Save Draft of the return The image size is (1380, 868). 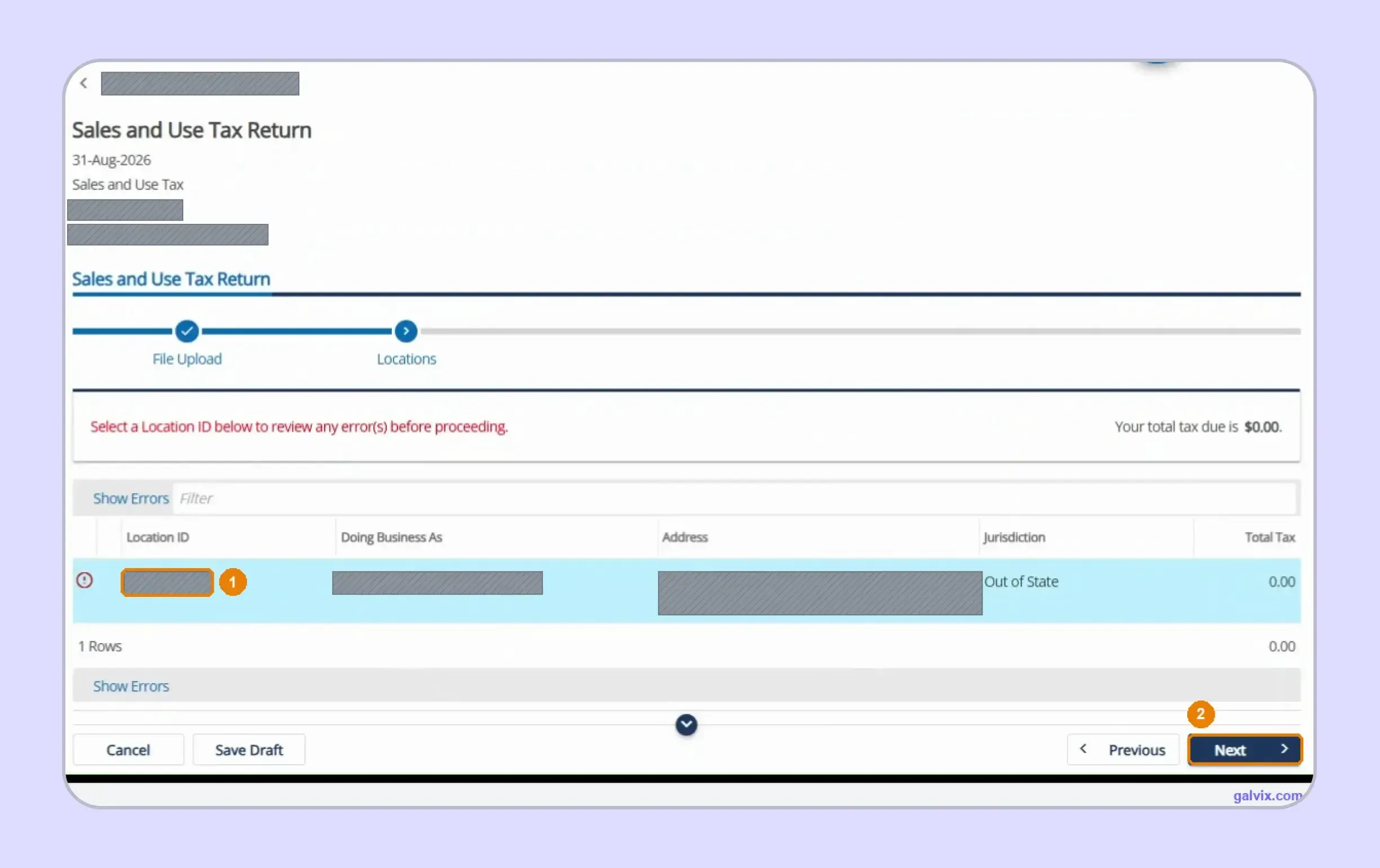click(x=249, y=750)
